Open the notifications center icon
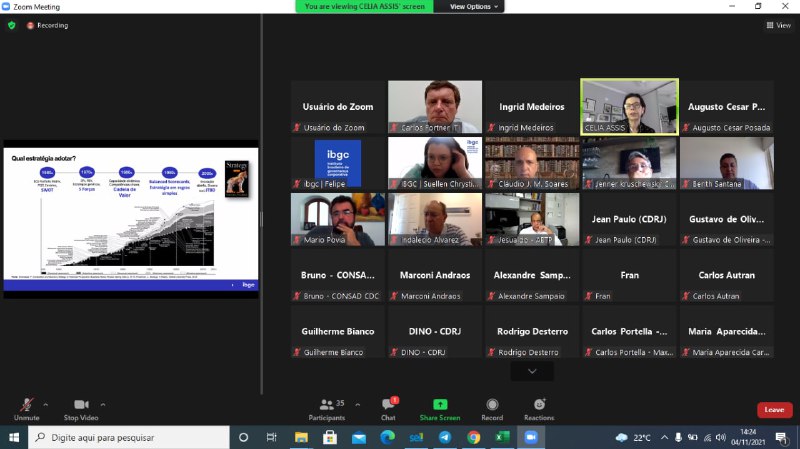Image resolution: width=800 pixels, height=449 pixels. (x=781, y=437)
